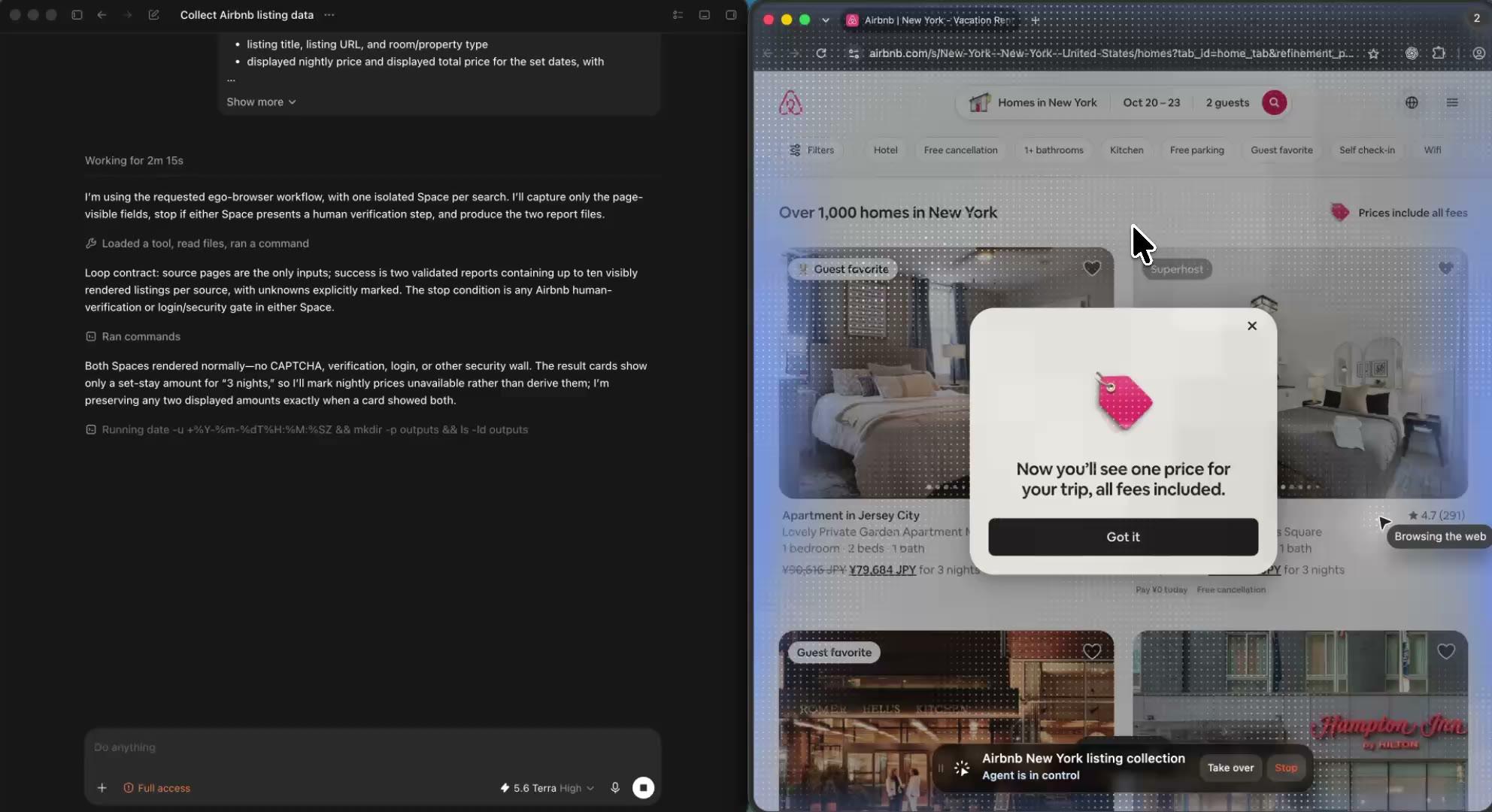Image resolution: width=1492 pixels, height=812 pixels.
Task: Toggle the Free parking filter chip
Action: [x=1196, y=150]
